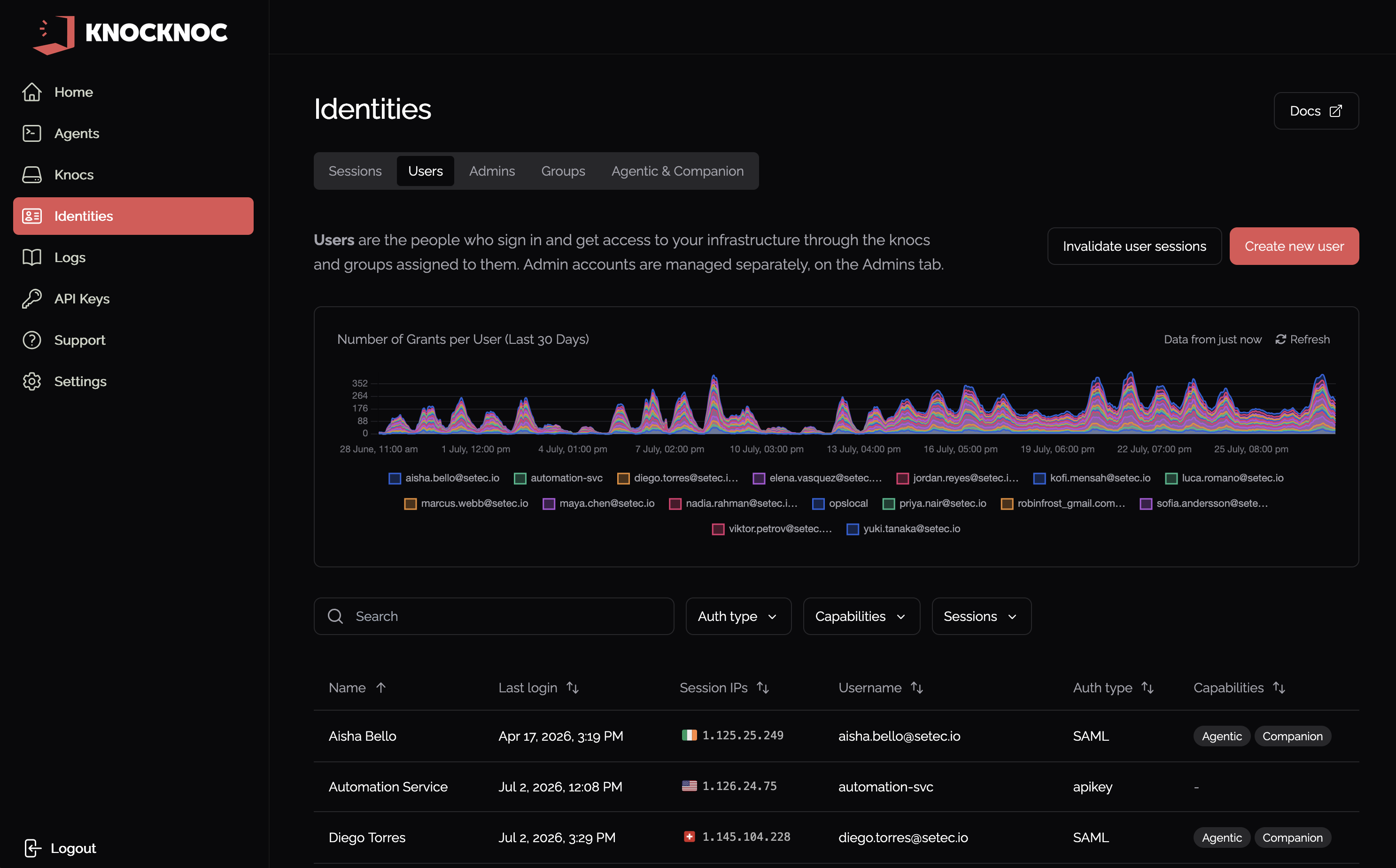Click the Support question mark icon
Screen dimensions: 1396x868
[x=31, y=340]
